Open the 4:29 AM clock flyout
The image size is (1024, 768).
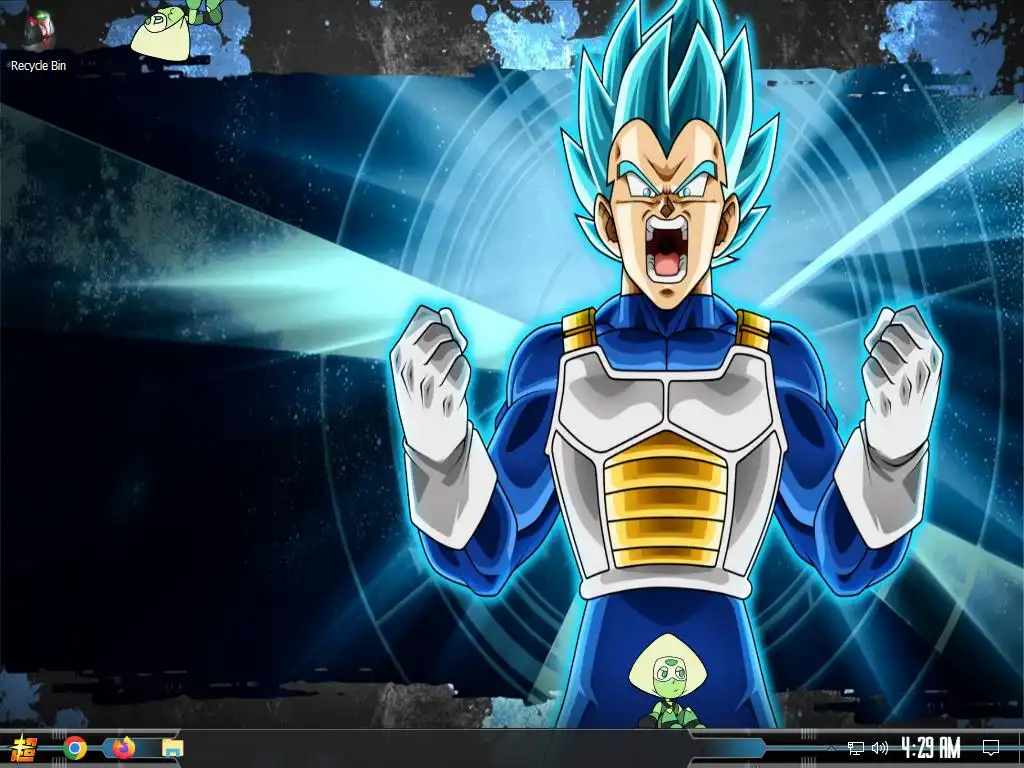click(931, 747)
